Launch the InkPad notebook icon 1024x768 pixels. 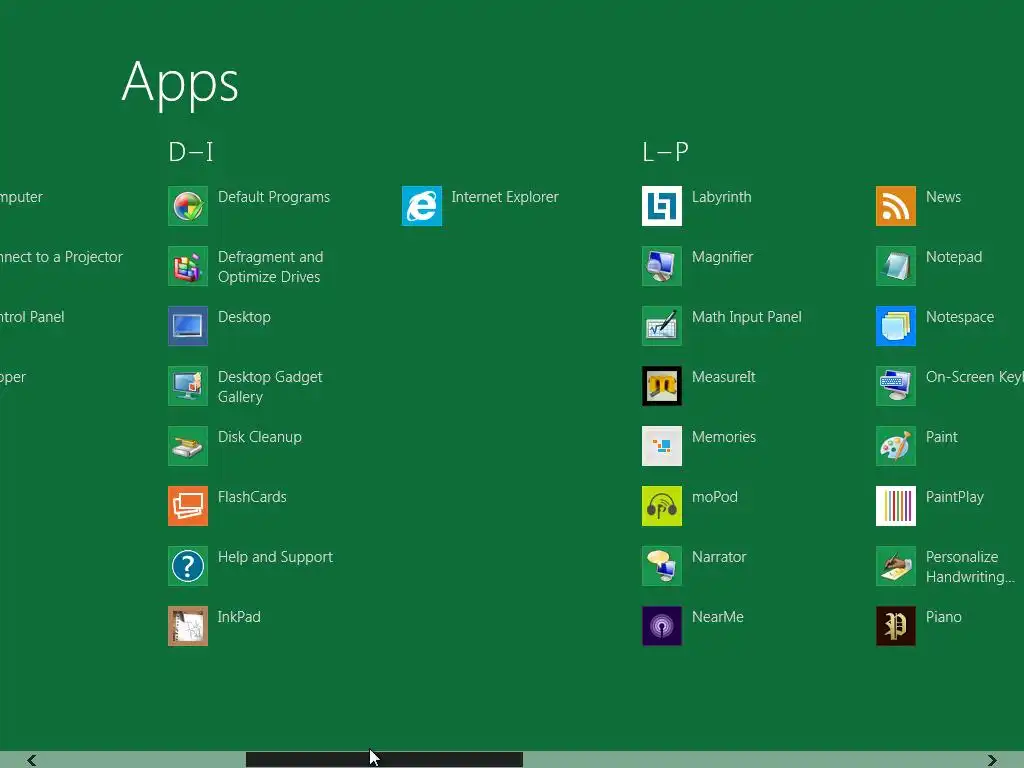(188, 626)
